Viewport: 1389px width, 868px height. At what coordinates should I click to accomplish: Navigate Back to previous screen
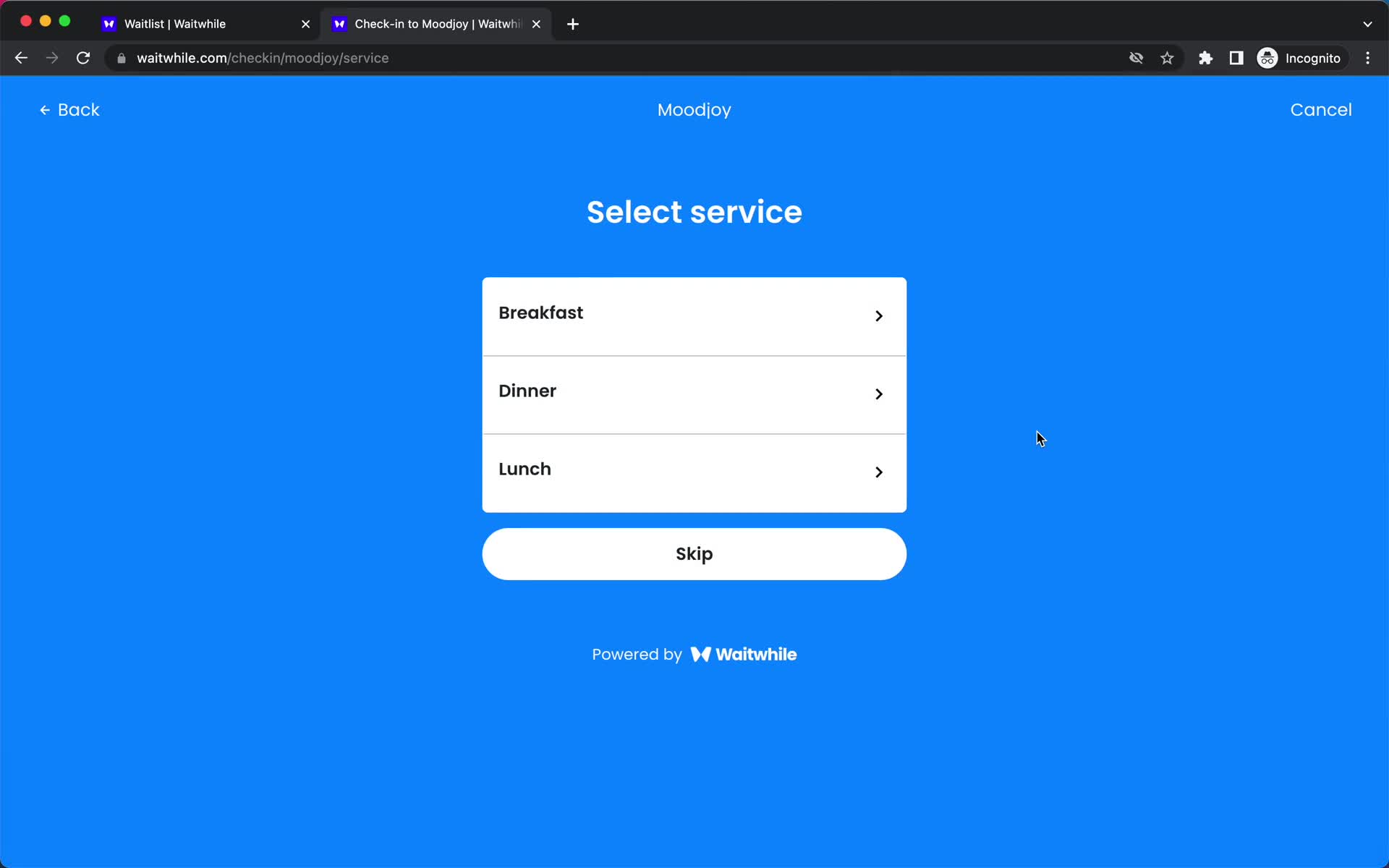click(69, 109)
